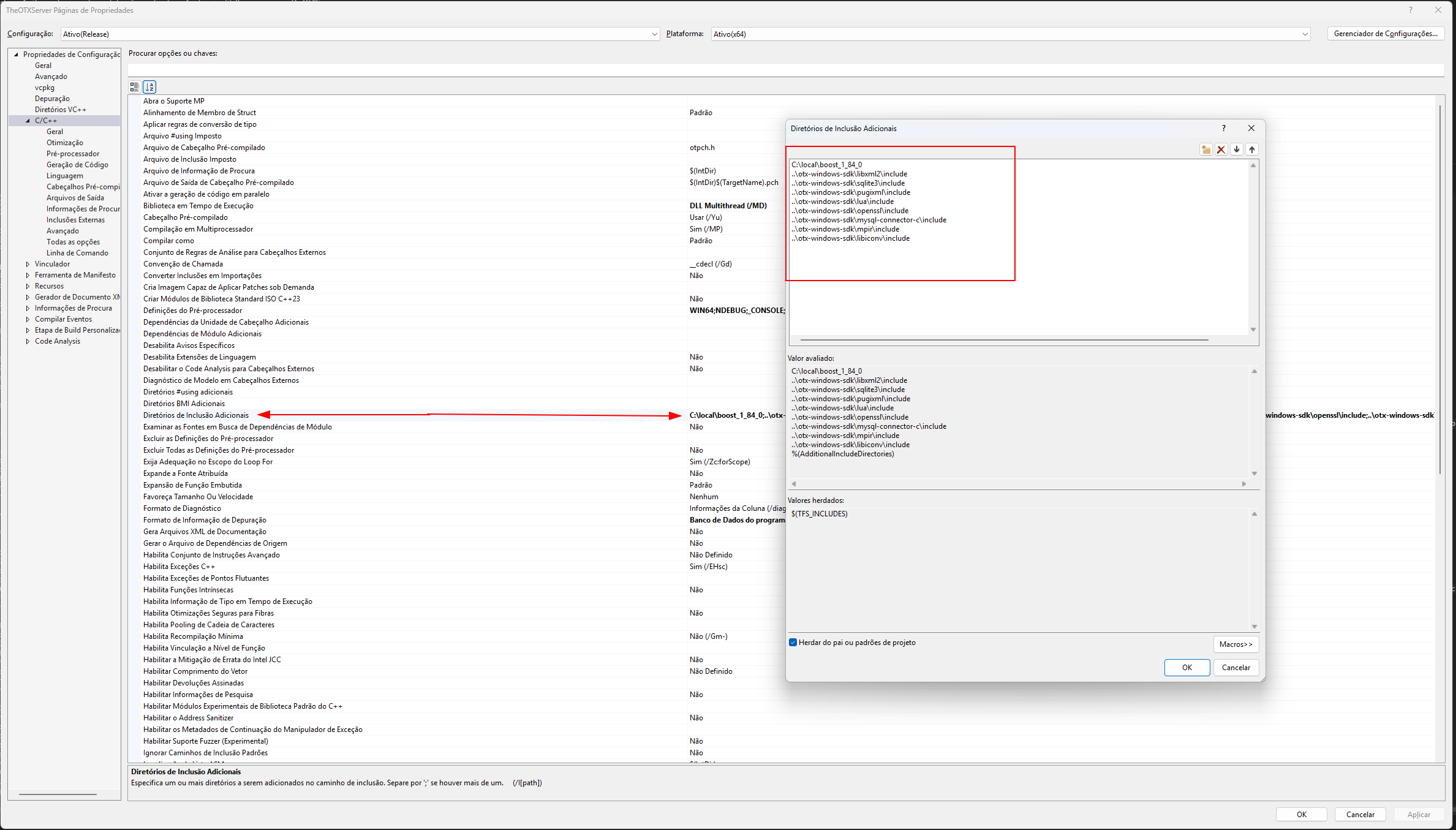Viewport: 1456px width, 830px height.
Task: Click the alphabetical sort icon
Action: click(150, 87)
